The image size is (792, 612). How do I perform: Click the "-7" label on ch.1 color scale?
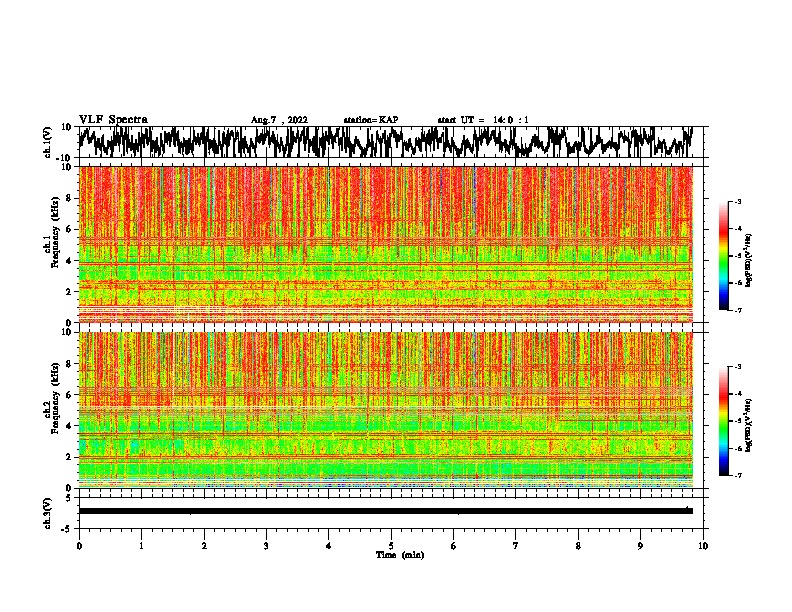point(738,310)
